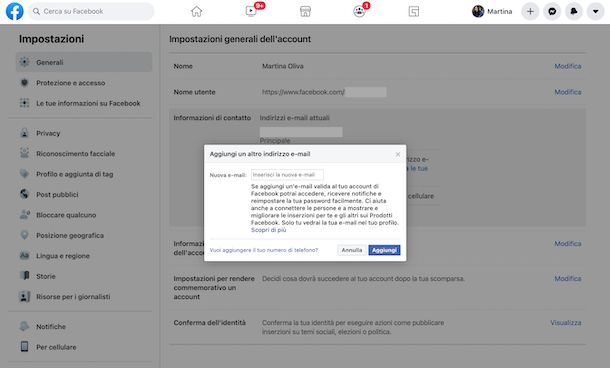Click the Post pubblici globe icon
Screen dimensions: 610x368
(x=24, y=194)
